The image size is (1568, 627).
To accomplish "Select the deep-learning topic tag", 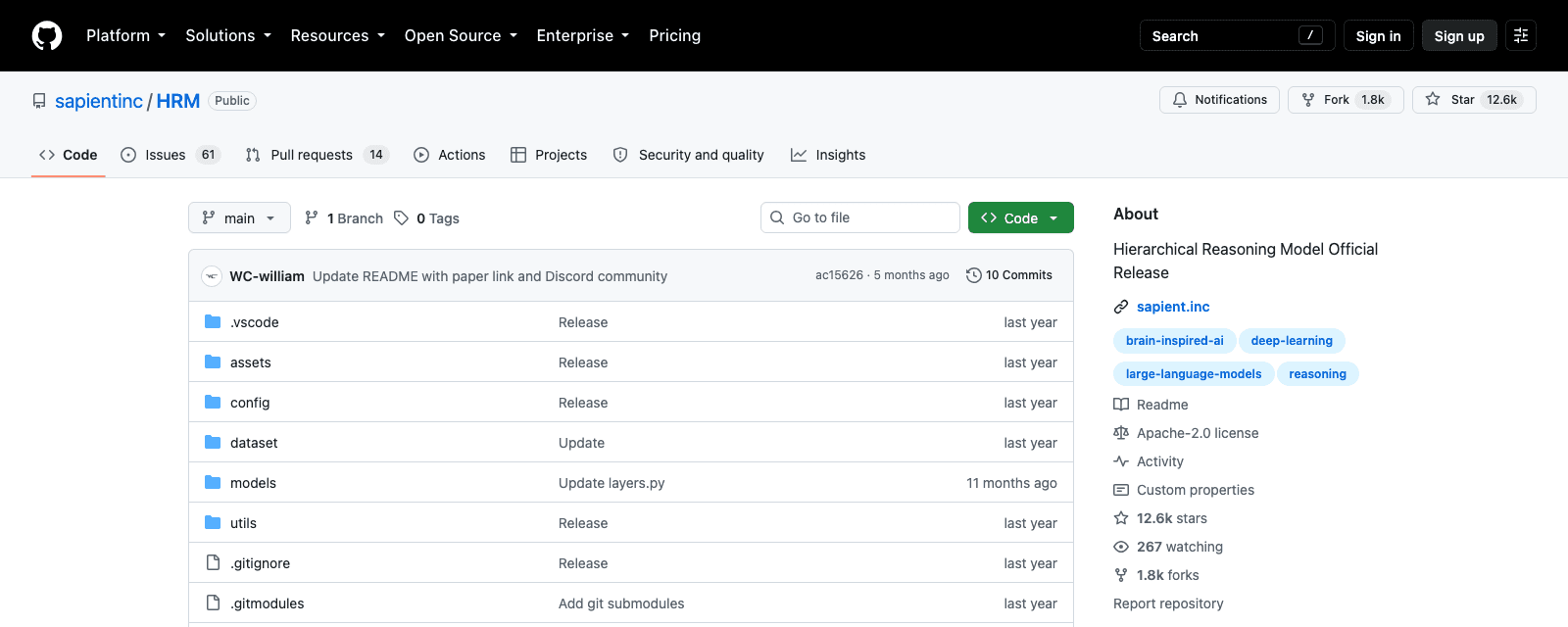I will tap(1292, 341).
